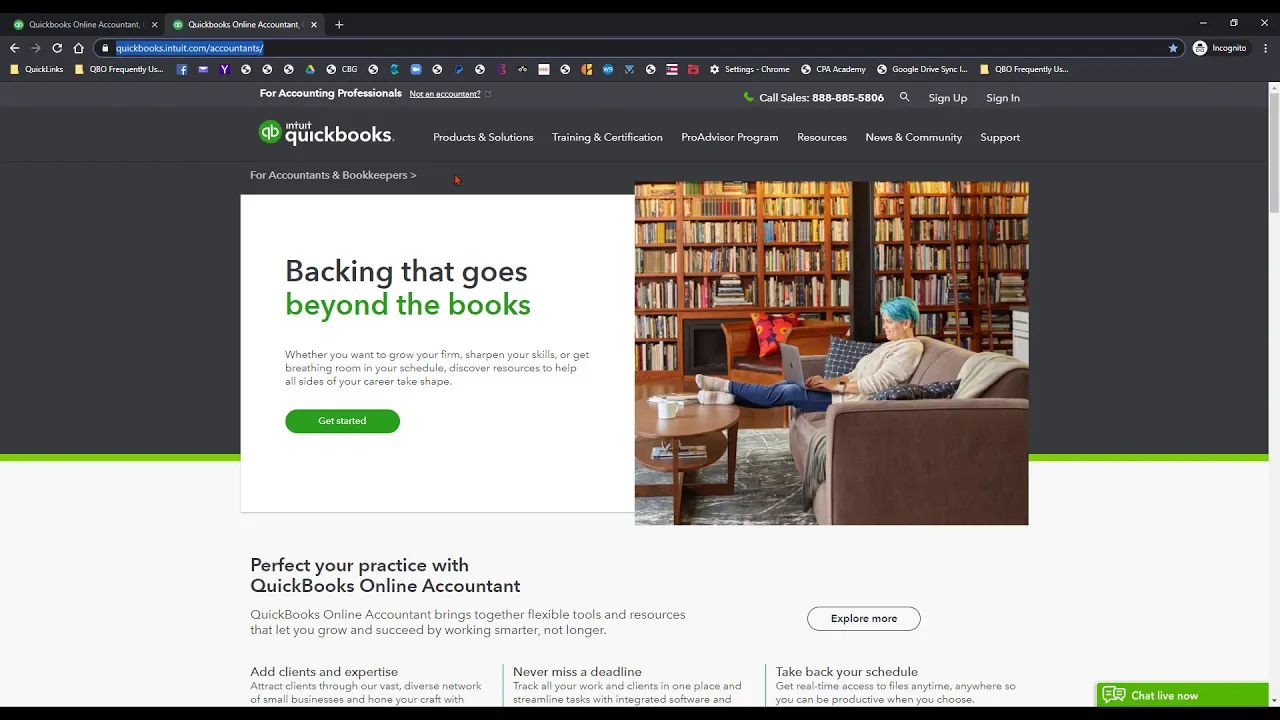Open the mail envelope bookmark icon

click(203, 69)
